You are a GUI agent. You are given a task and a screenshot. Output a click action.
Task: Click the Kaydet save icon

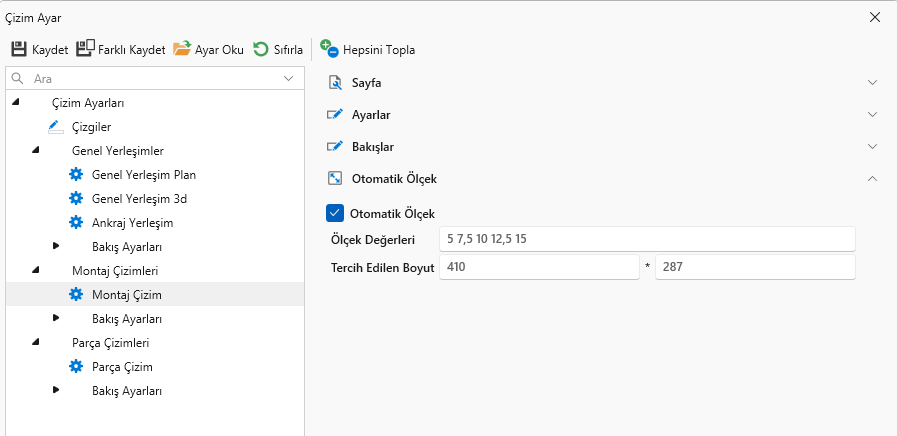(x=19, y=48)
